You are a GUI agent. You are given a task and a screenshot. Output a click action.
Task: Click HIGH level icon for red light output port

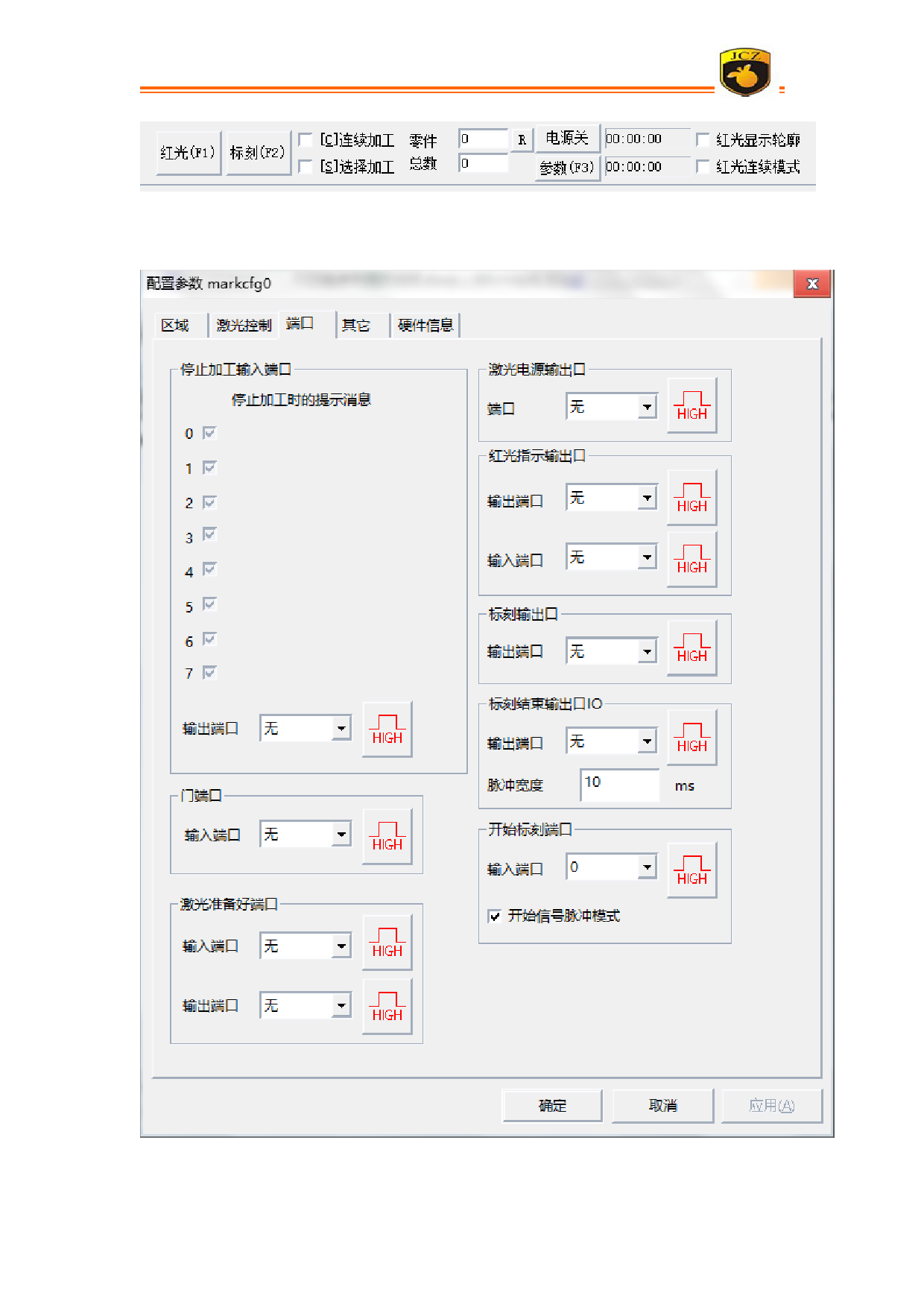692,498
